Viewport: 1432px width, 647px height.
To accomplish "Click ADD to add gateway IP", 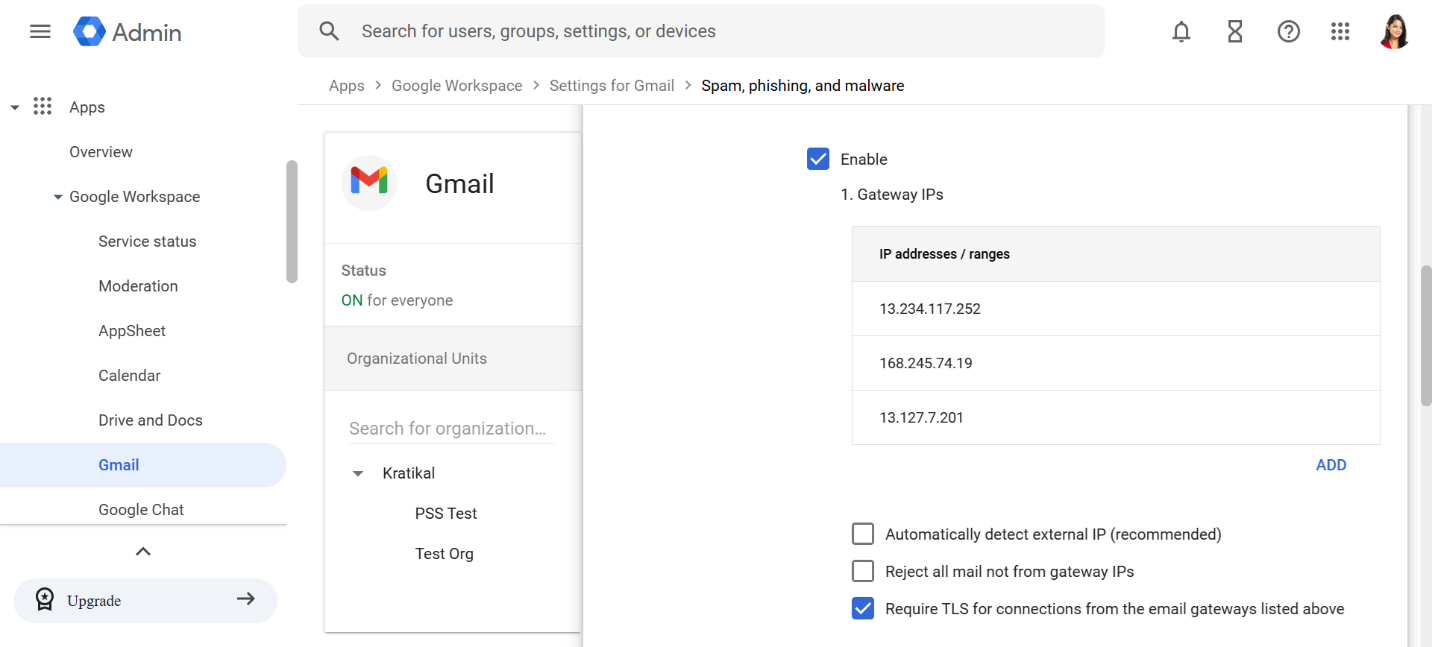I will pyautogui.click(x=1331, y=465).
